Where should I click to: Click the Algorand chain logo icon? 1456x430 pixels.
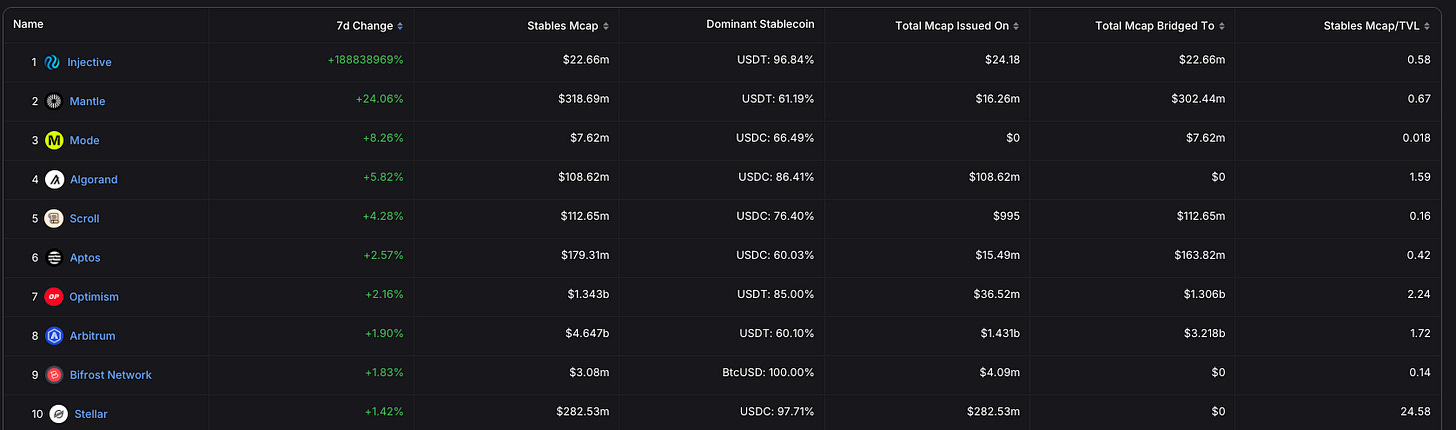(54, 179)
